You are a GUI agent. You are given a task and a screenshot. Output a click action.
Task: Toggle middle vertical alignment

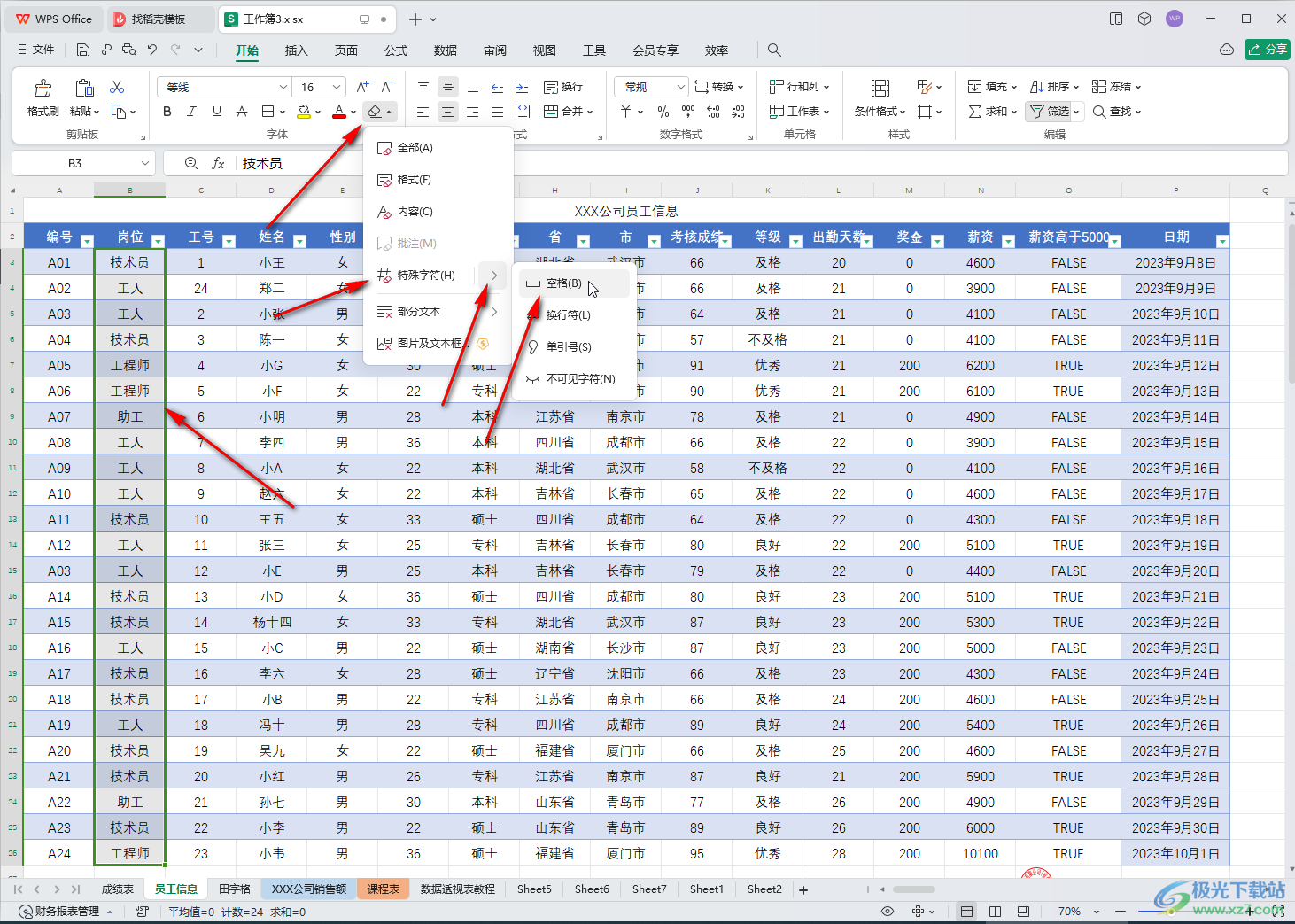[x=448, y=87]
